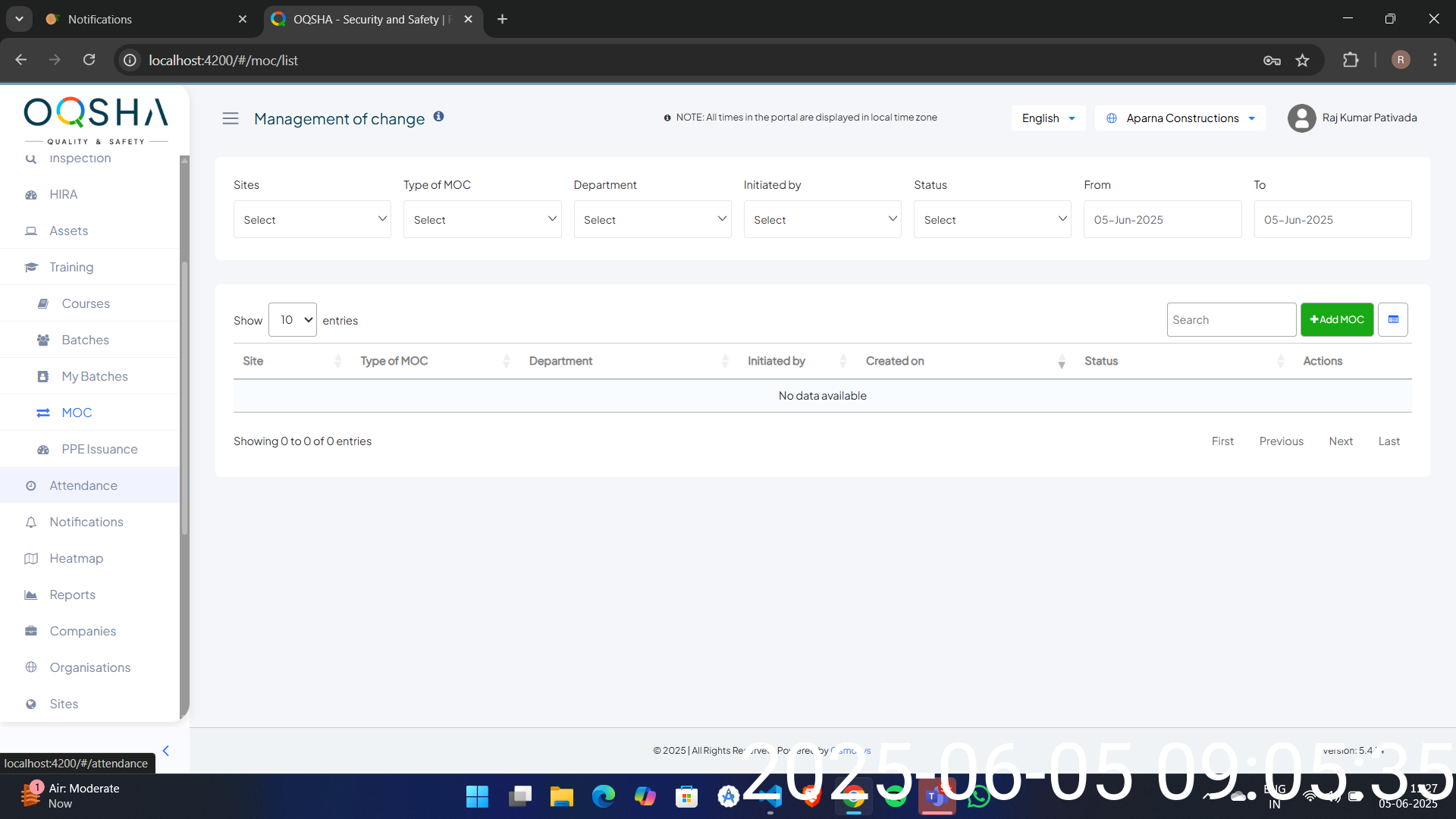Image resolution: width=1456 pixels, height=819 pixels.
Task: Click the column view icon next to Add MOC
Action: 1393,319
